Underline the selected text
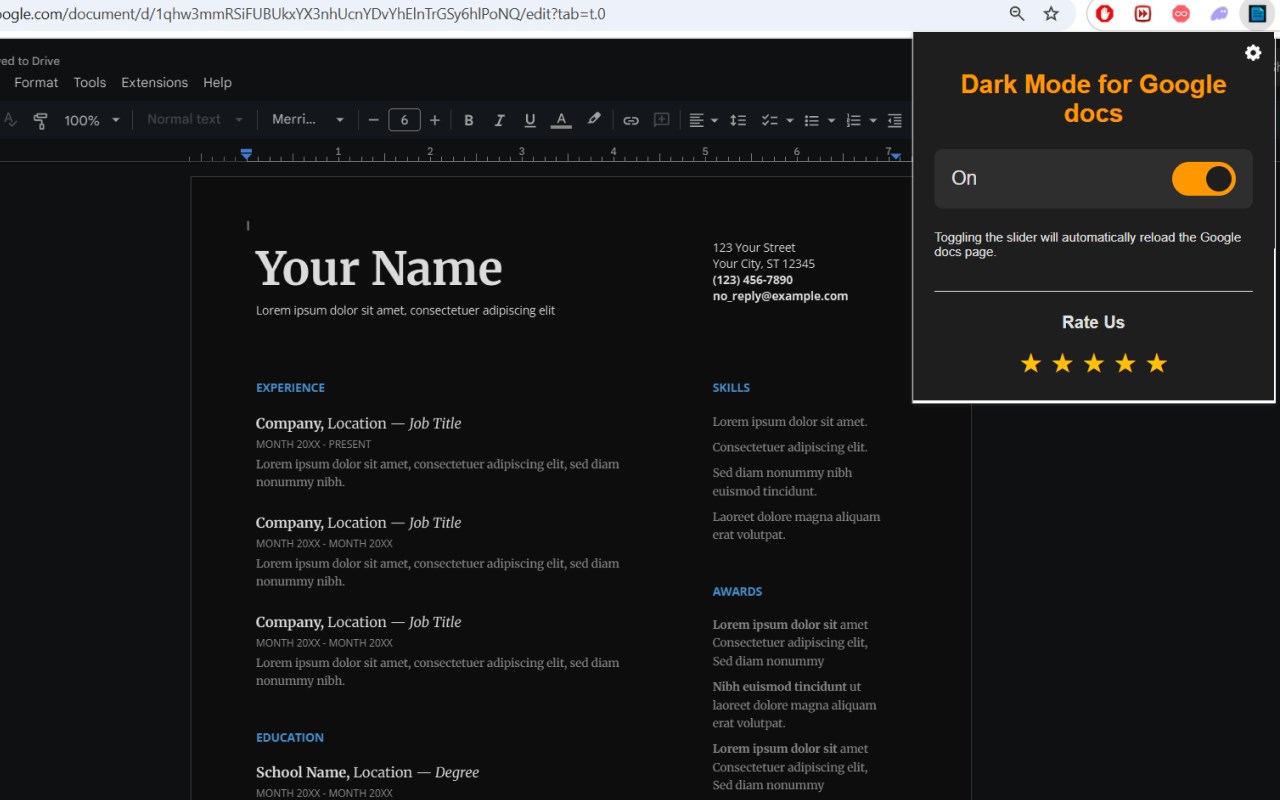This screenshot has height=800, width=1280. [530, 120]
